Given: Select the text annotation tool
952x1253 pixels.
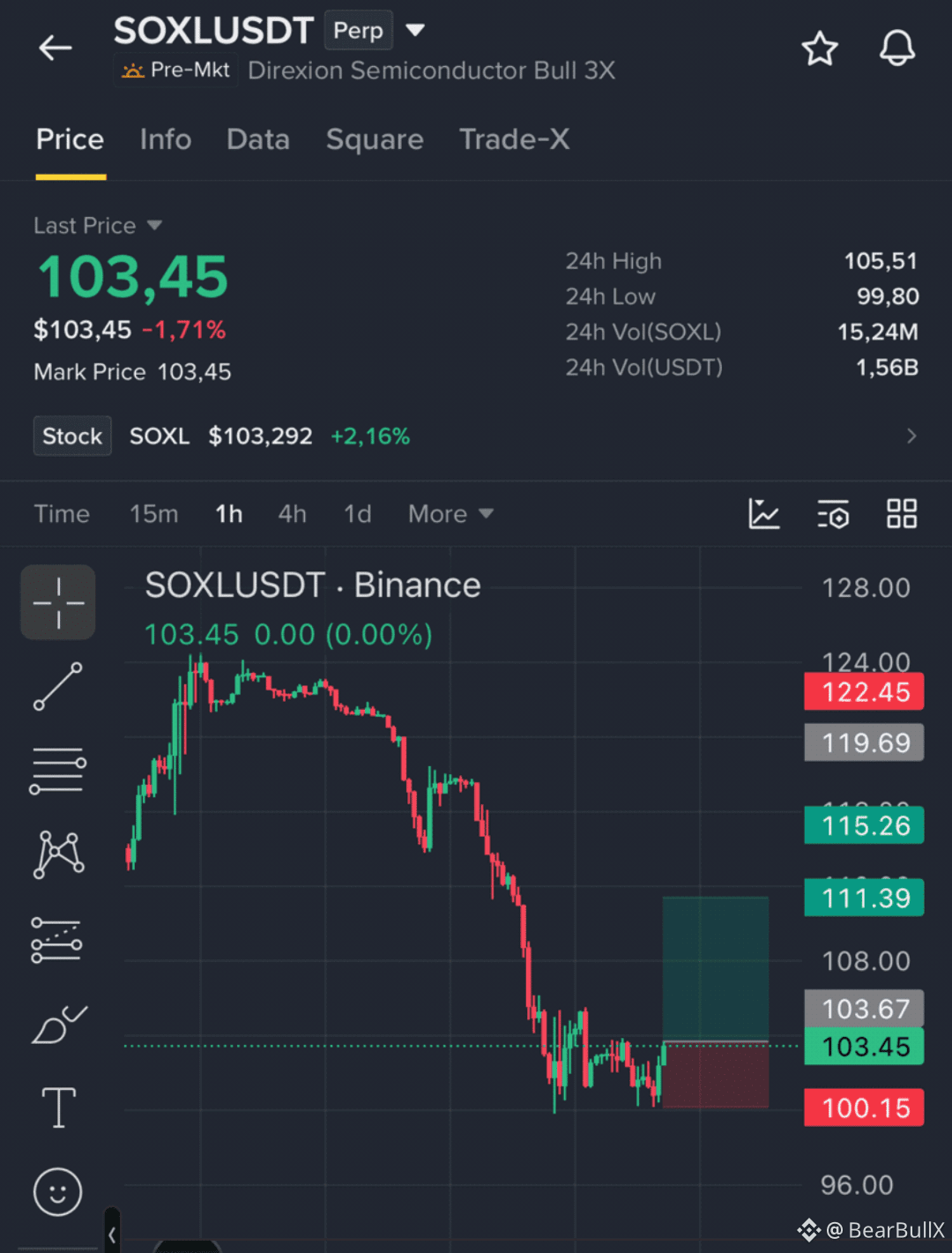Looking at the screenshot, I should (x=58, y=1108).
